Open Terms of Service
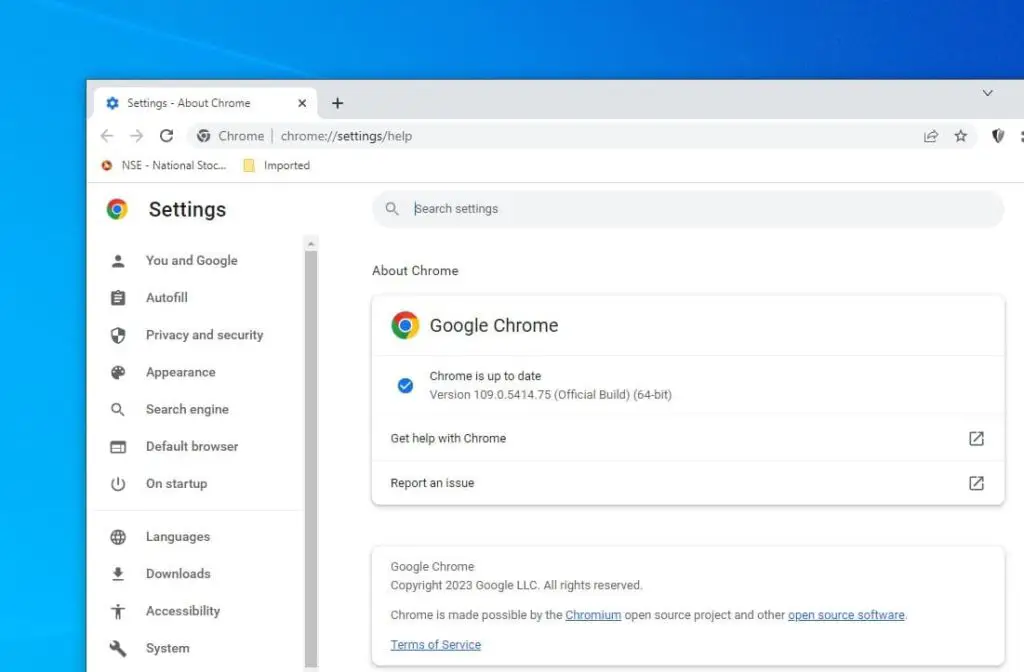 pyautogui.click(x=435, y=644)
